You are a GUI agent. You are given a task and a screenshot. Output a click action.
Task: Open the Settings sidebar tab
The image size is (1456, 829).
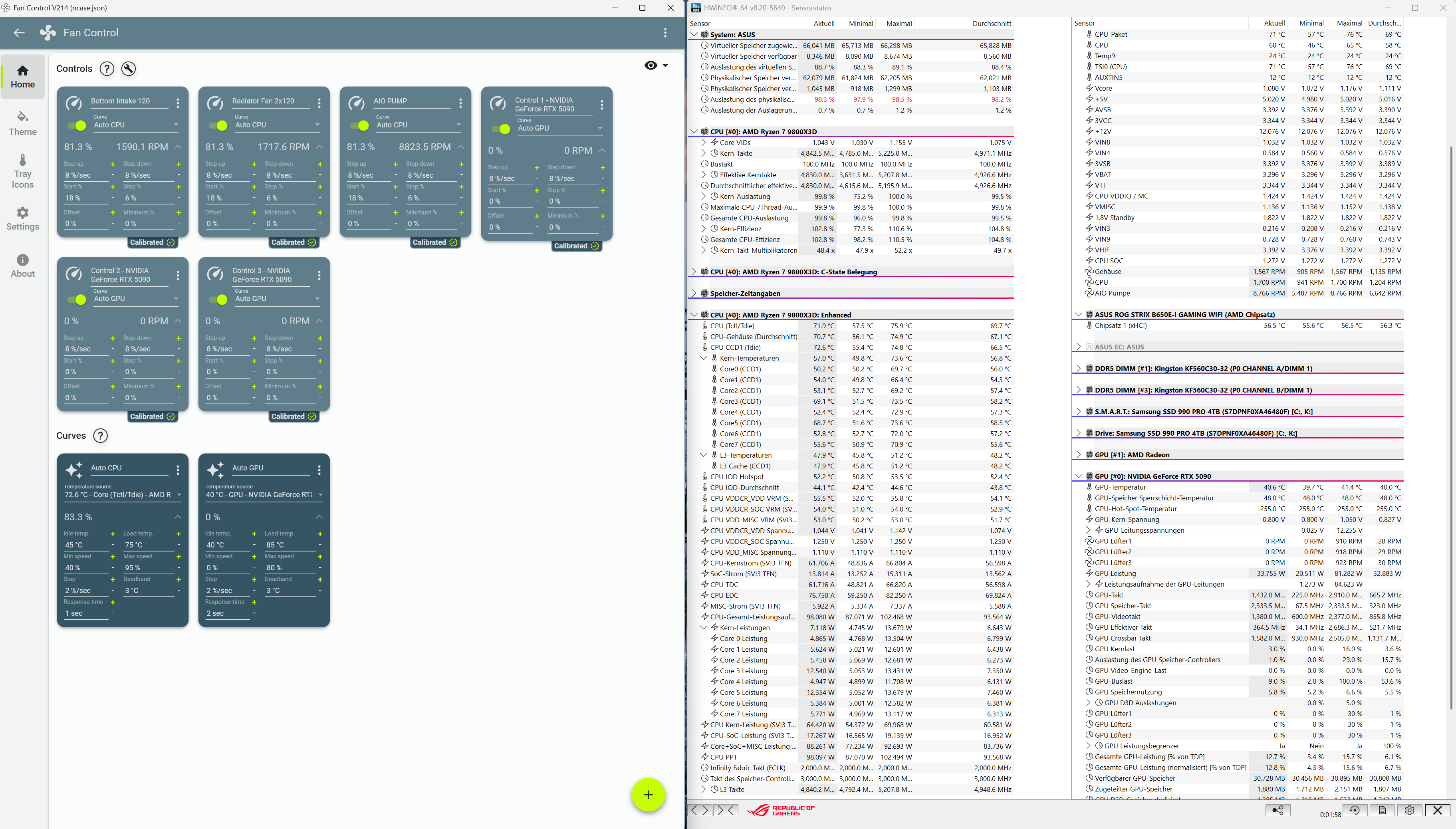click(23, 218)
